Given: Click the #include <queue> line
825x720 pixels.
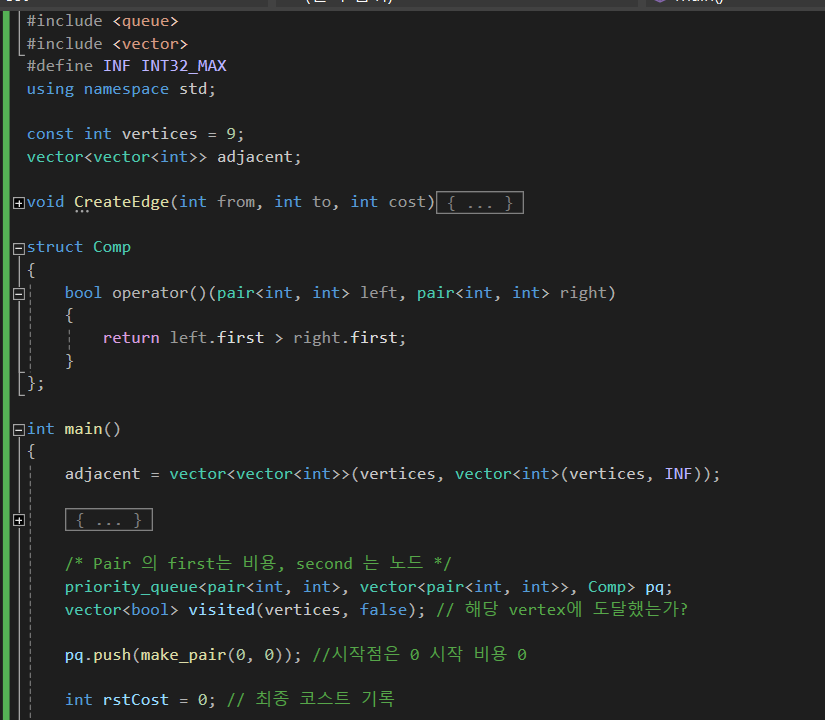Looking at the screenshot, I should coord(103,21).
